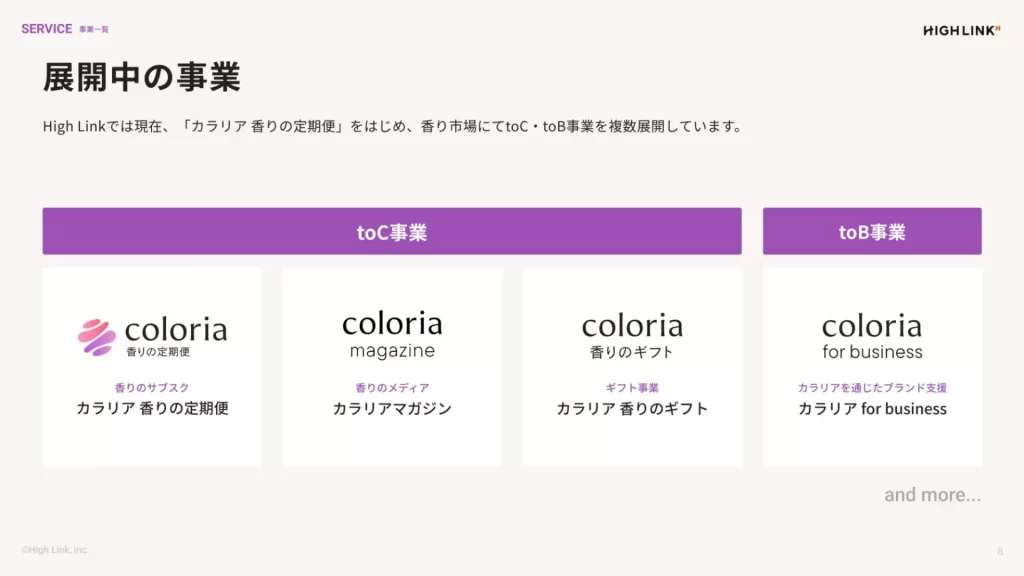1024x576 pixels.
Task: Select the coloria magazine logo
Action: [x=392, y=335]
